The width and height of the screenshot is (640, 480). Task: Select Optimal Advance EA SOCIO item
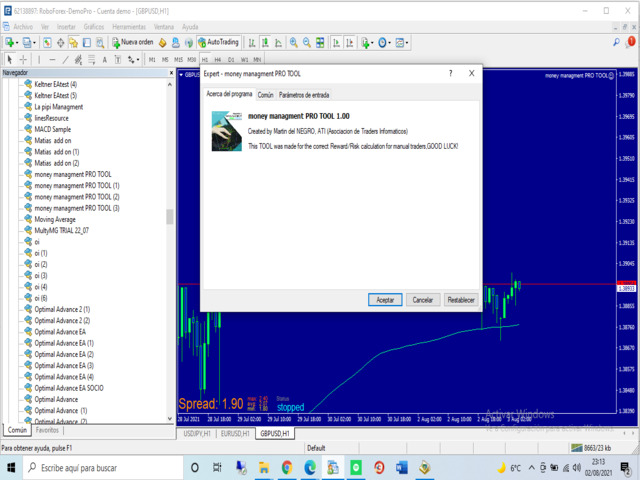69,388
